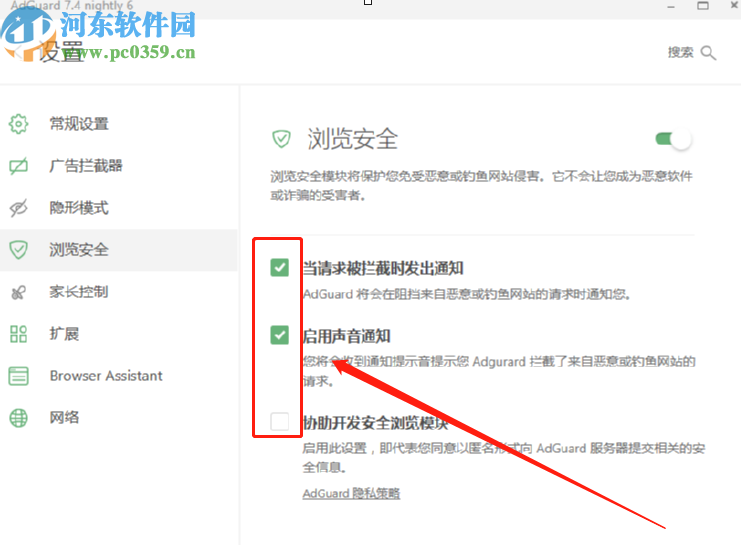The width and height of the screenshot is (741, 545).
Task: Maximize the AdGuard window
Action: click(703, 6)
